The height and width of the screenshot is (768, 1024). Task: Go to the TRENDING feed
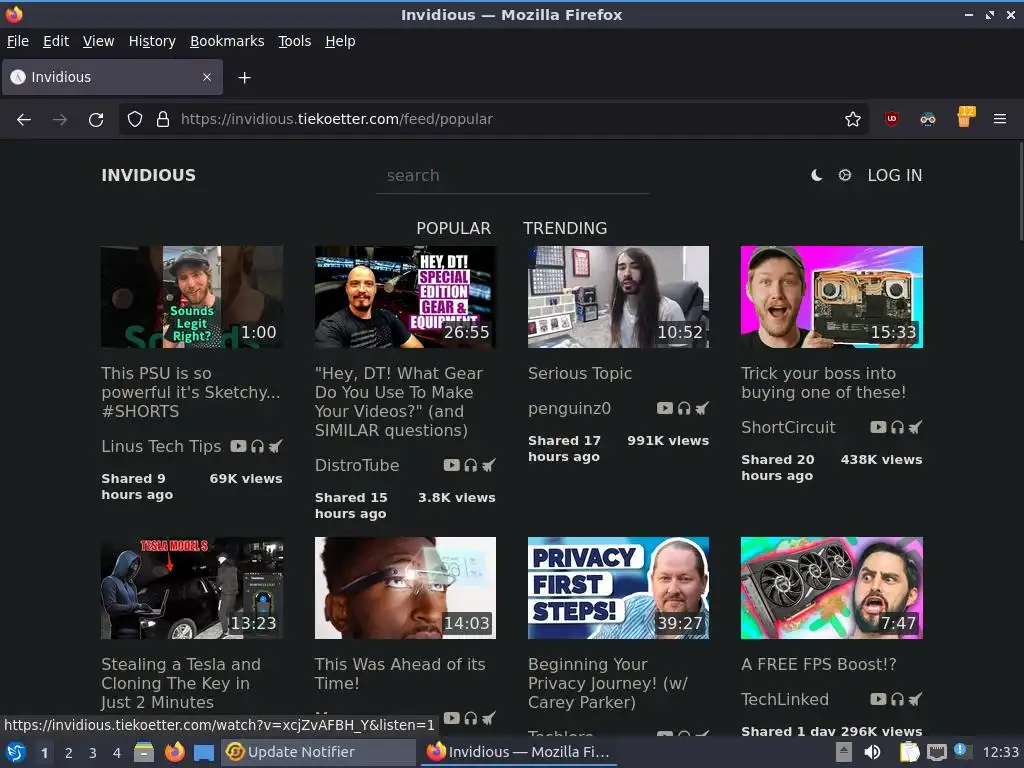[x=565, y=228]
